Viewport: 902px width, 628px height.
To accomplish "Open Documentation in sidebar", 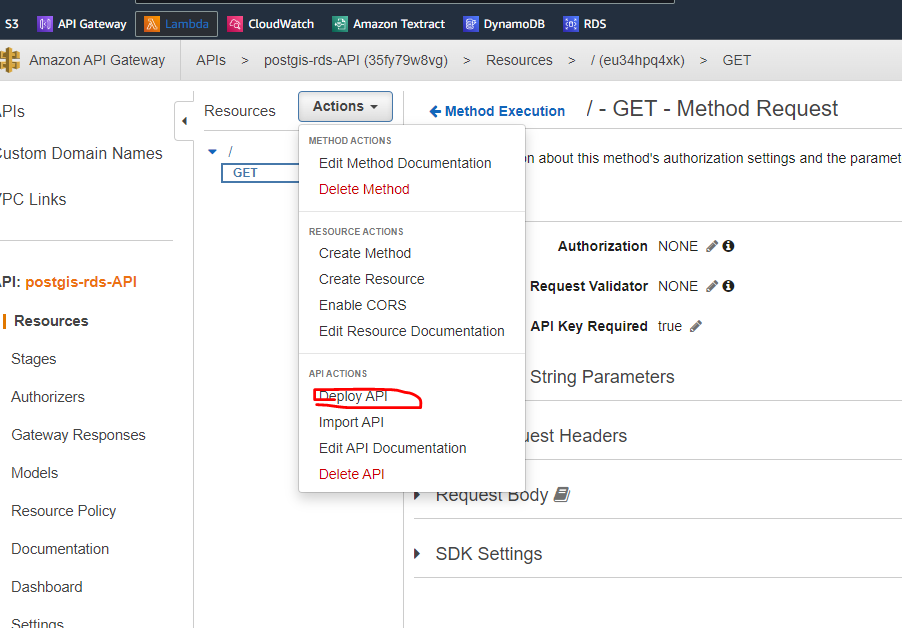I will pos(60,549).
